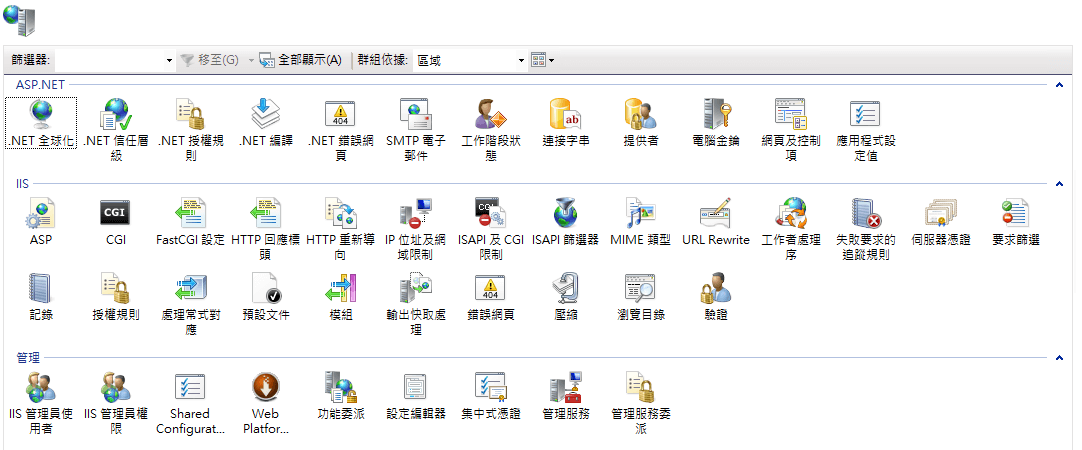Open the 篩選器 filter dropdown

(x=170, y=61)
